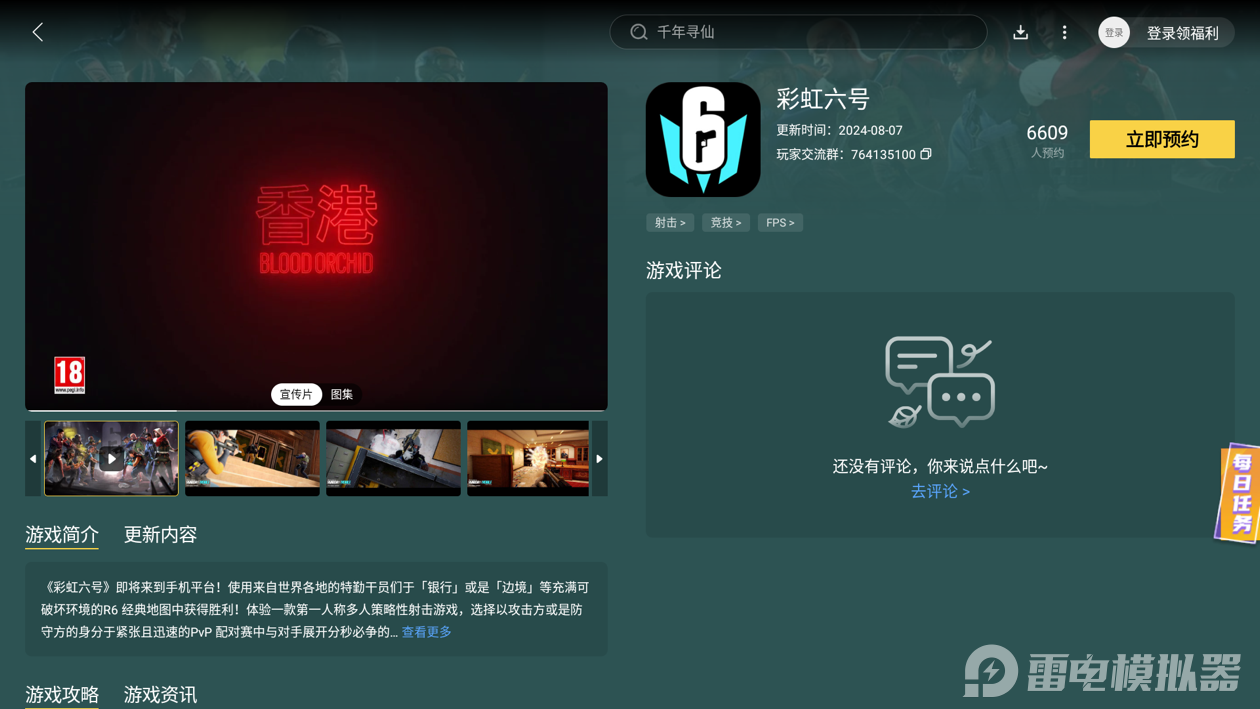Select the third screenshot thumbnail
The width and height of the screenshot is (1260, 709).
point(393,458)
